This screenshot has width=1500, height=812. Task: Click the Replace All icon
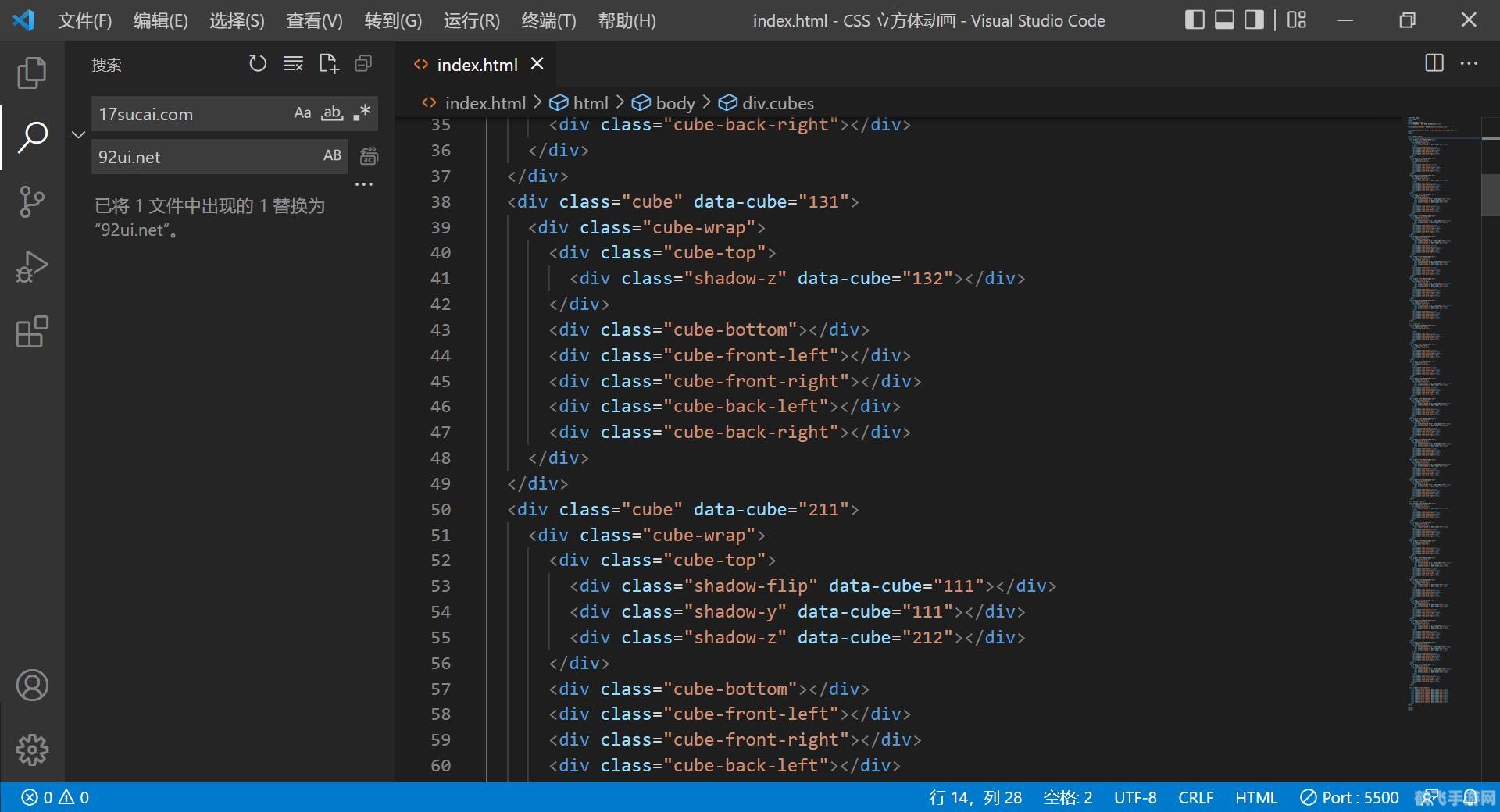369,156
